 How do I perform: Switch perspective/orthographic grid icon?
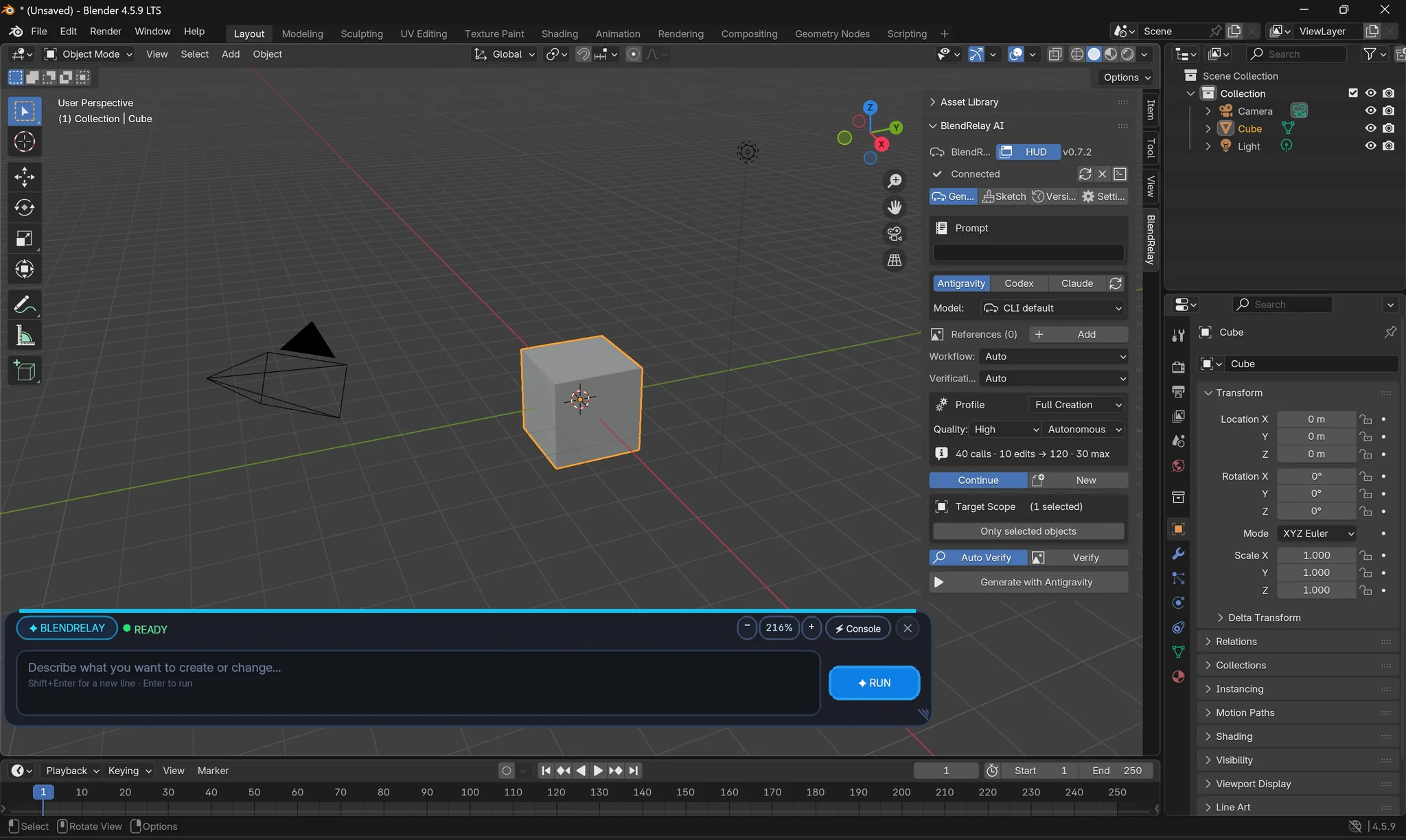click(895, 260)
